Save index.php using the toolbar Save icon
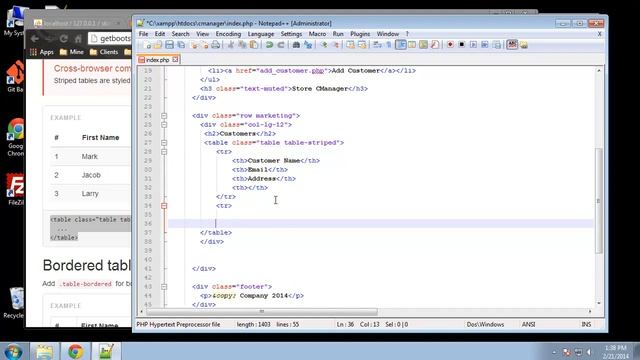Image resolution: width=640 pixels, height=360 pixels. pos(169,45)
